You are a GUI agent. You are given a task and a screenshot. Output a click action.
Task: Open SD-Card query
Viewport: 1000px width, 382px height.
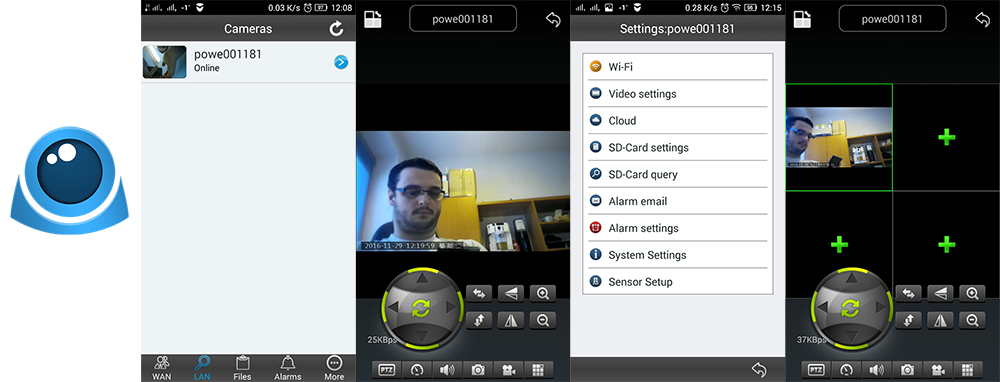[x=678, y=174]
